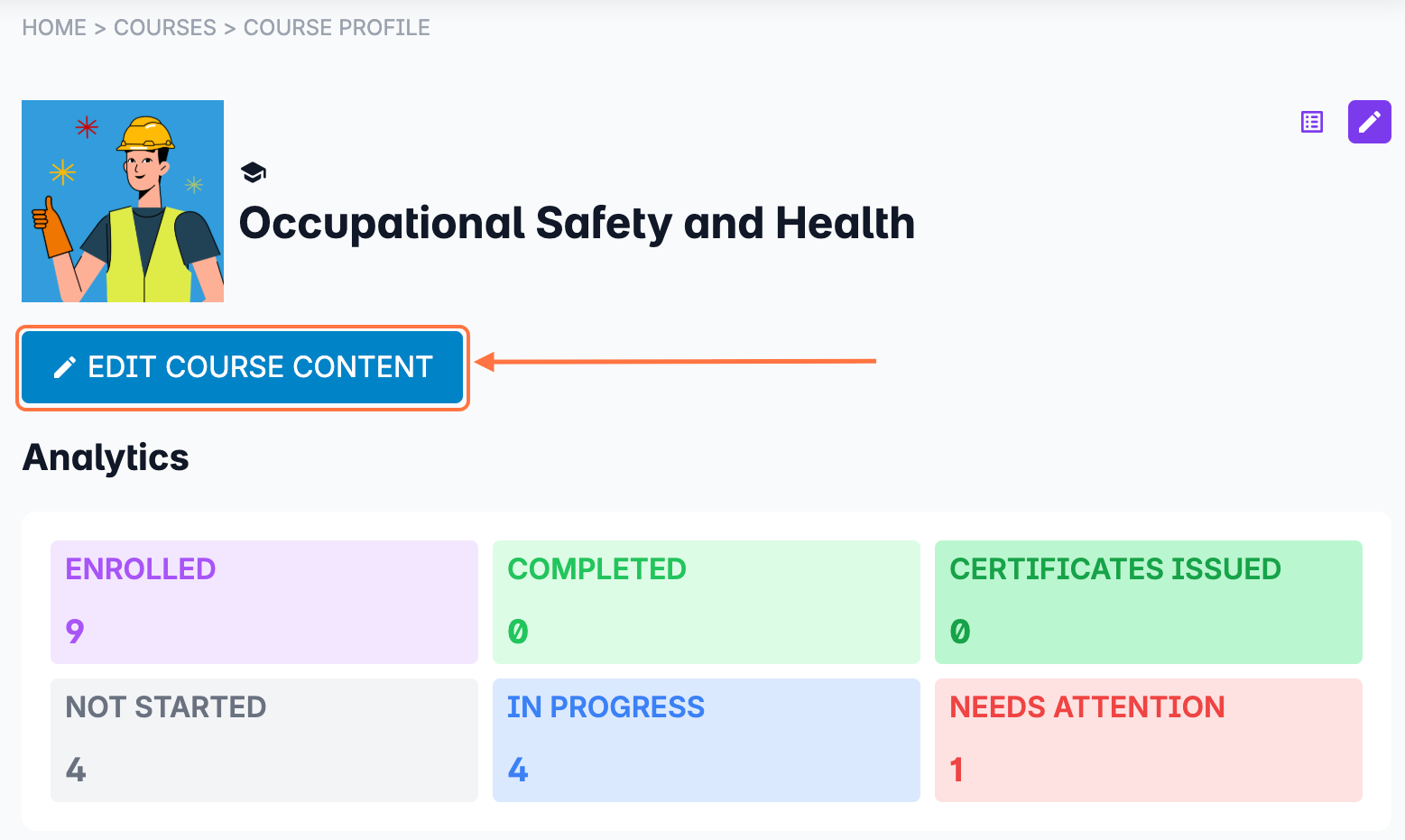Open the In Progress card
Image resolution: width=1405 pixels, height=840 pixels.
706,740
